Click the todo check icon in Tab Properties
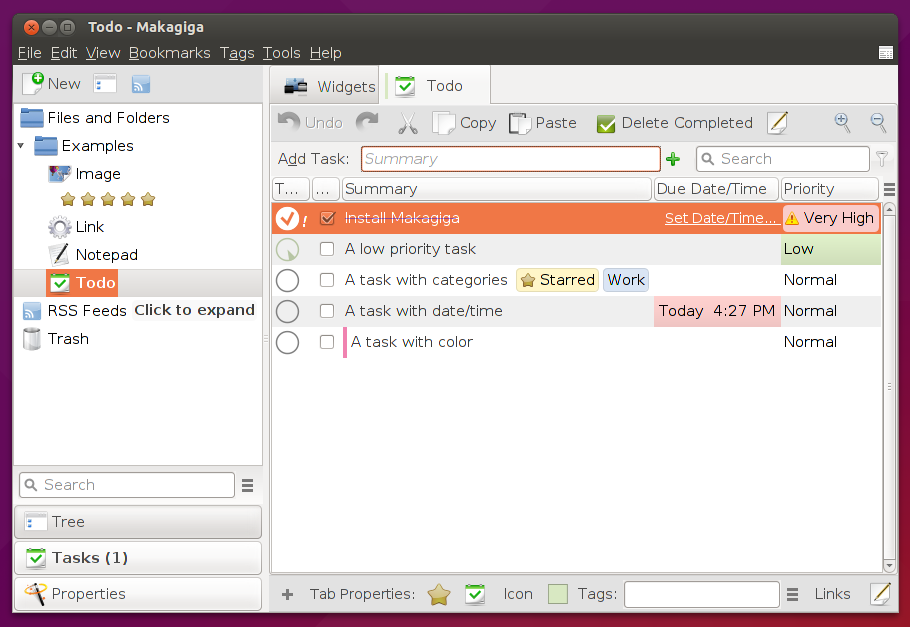Image resolution: width=910 pixels, height=627 pixels. coord(475,594)
